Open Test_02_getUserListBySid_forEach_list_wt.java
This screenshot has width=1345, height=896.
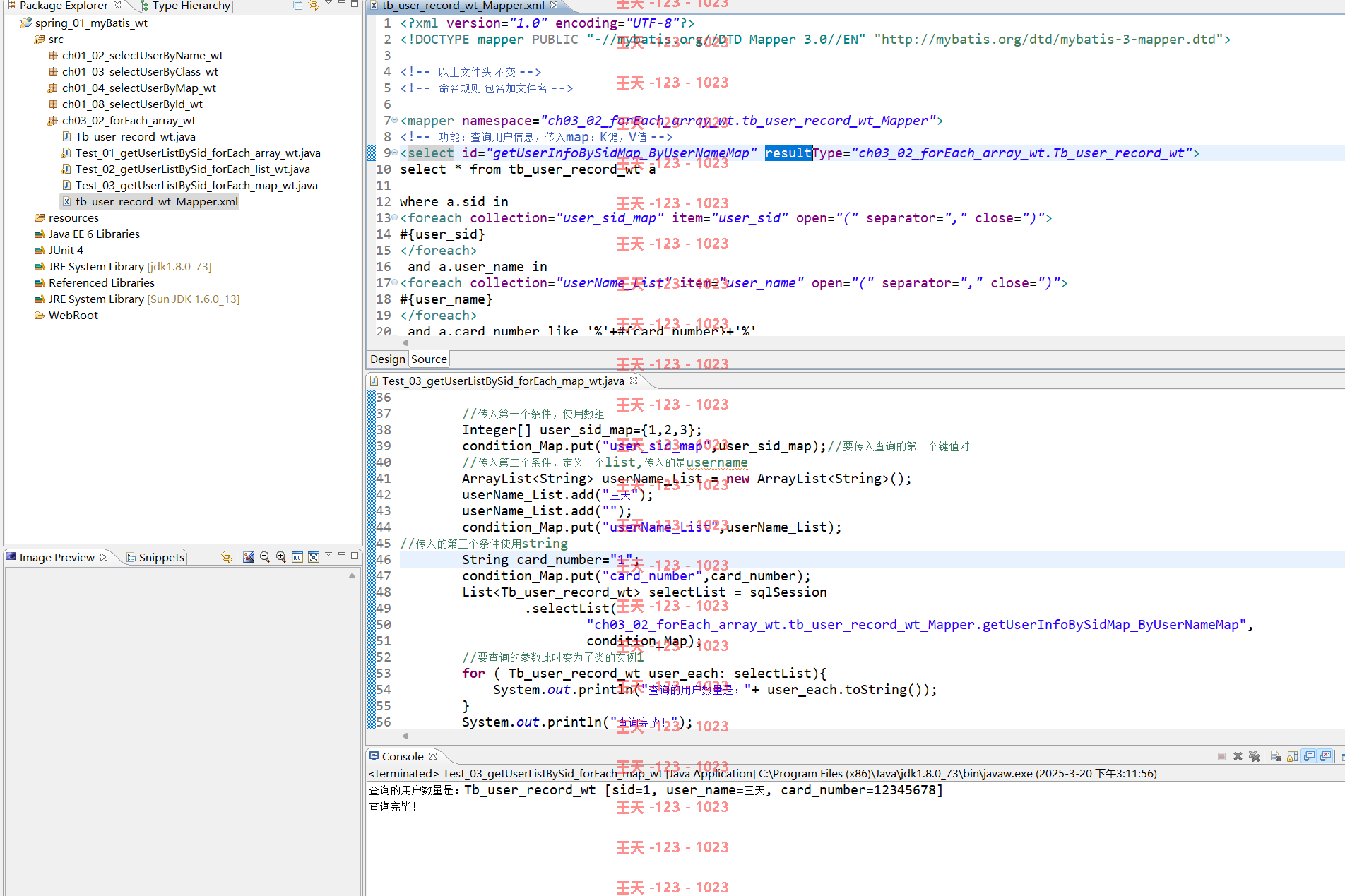point(192,169)
